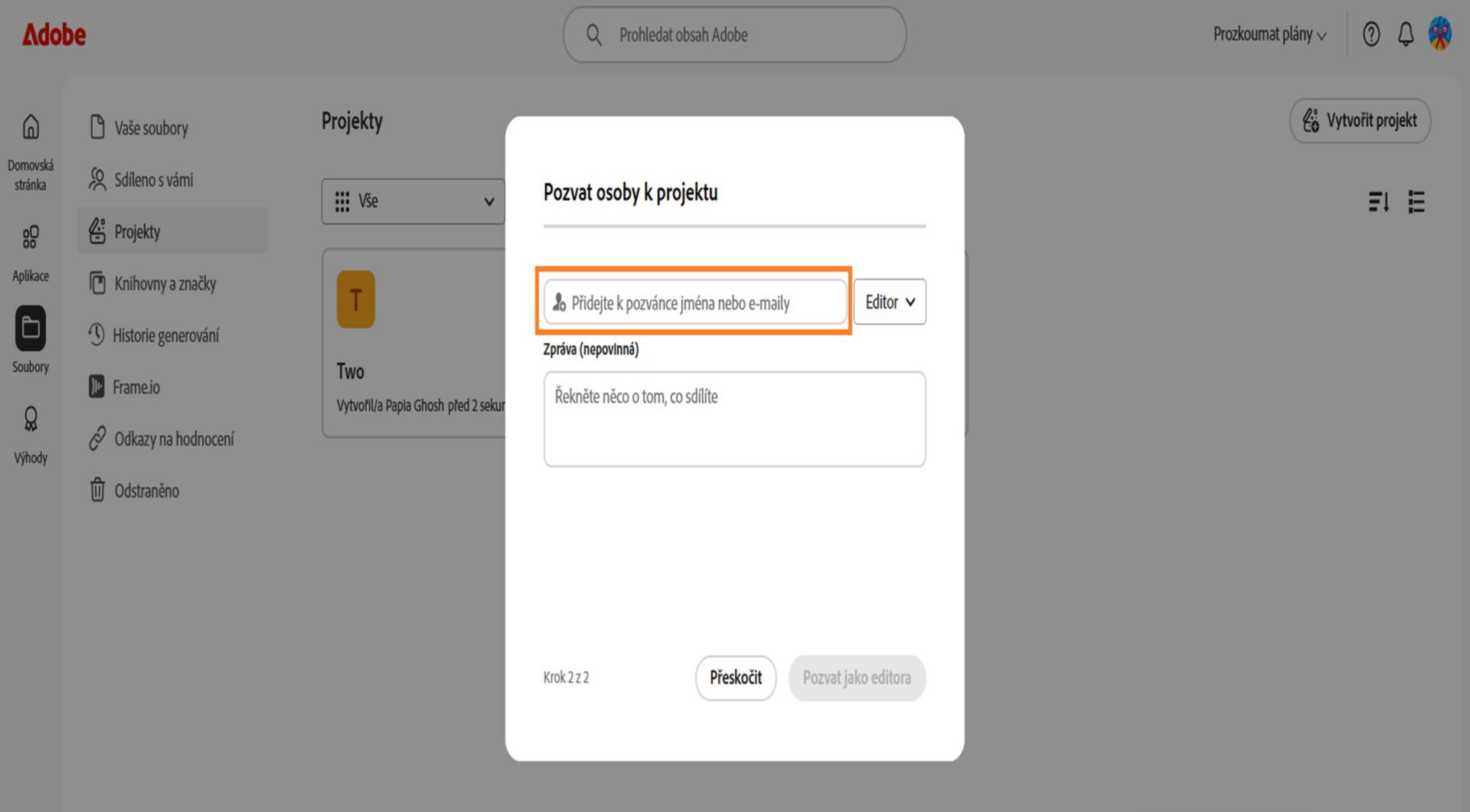Click the Vytvořit projekt button
Screen dimensions: 1470x812
1360,121
